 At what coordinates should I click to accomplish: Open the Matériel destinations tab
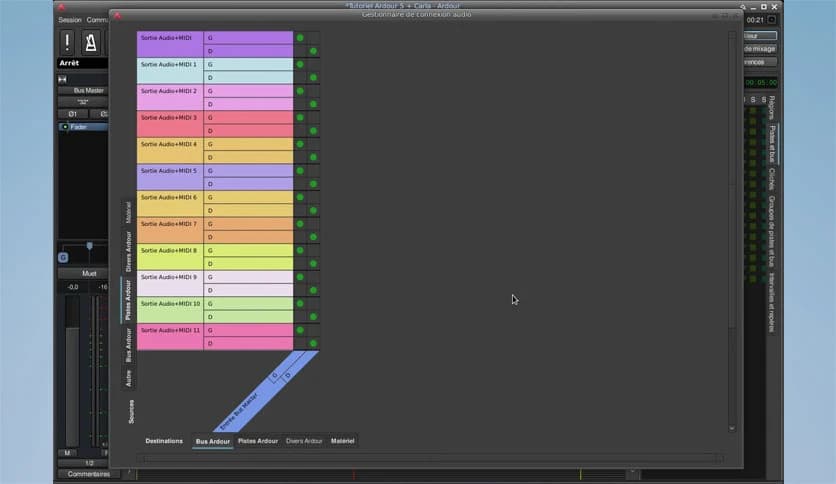342,441
